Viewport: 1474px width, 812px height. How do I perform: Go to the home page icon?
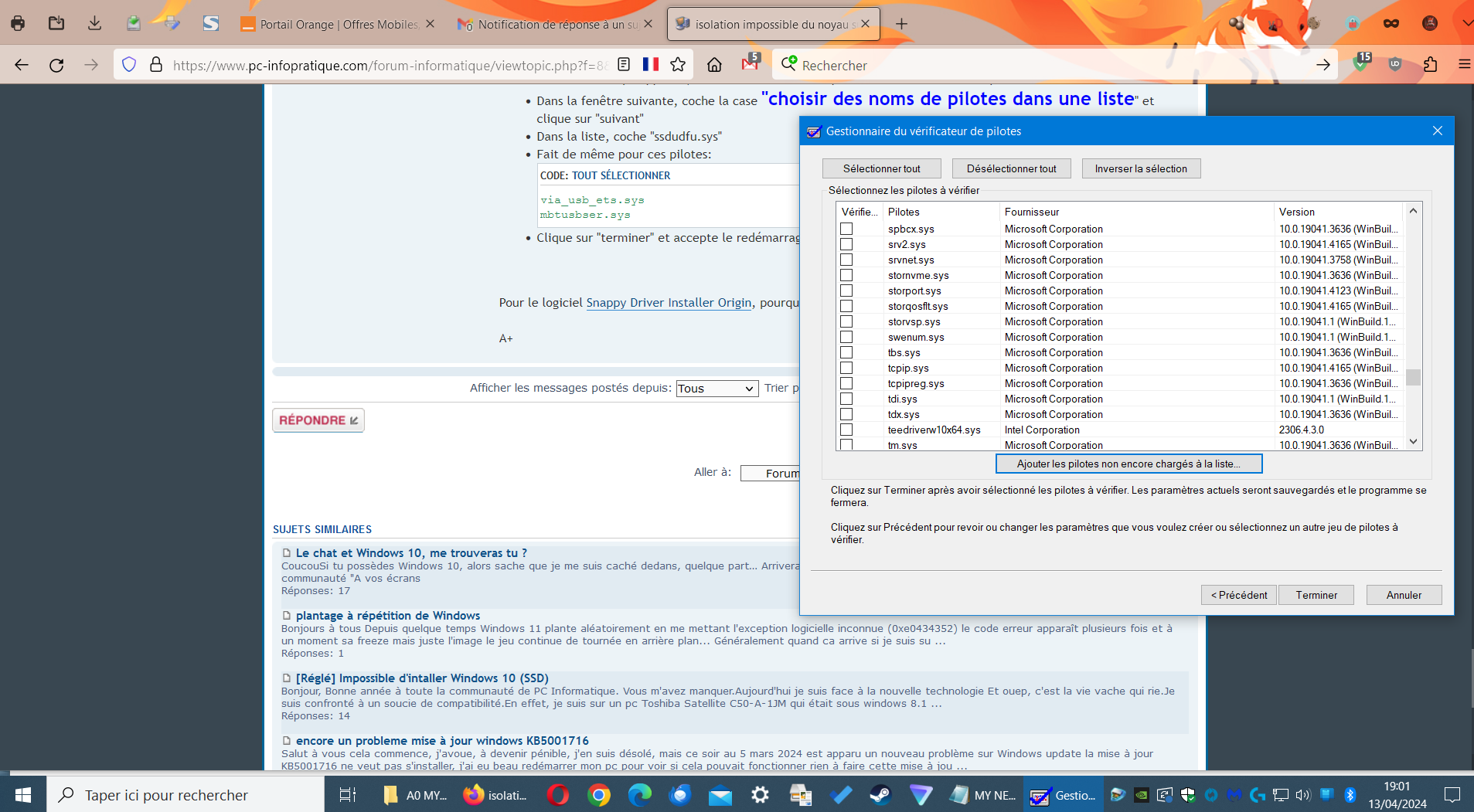point(714,65)
